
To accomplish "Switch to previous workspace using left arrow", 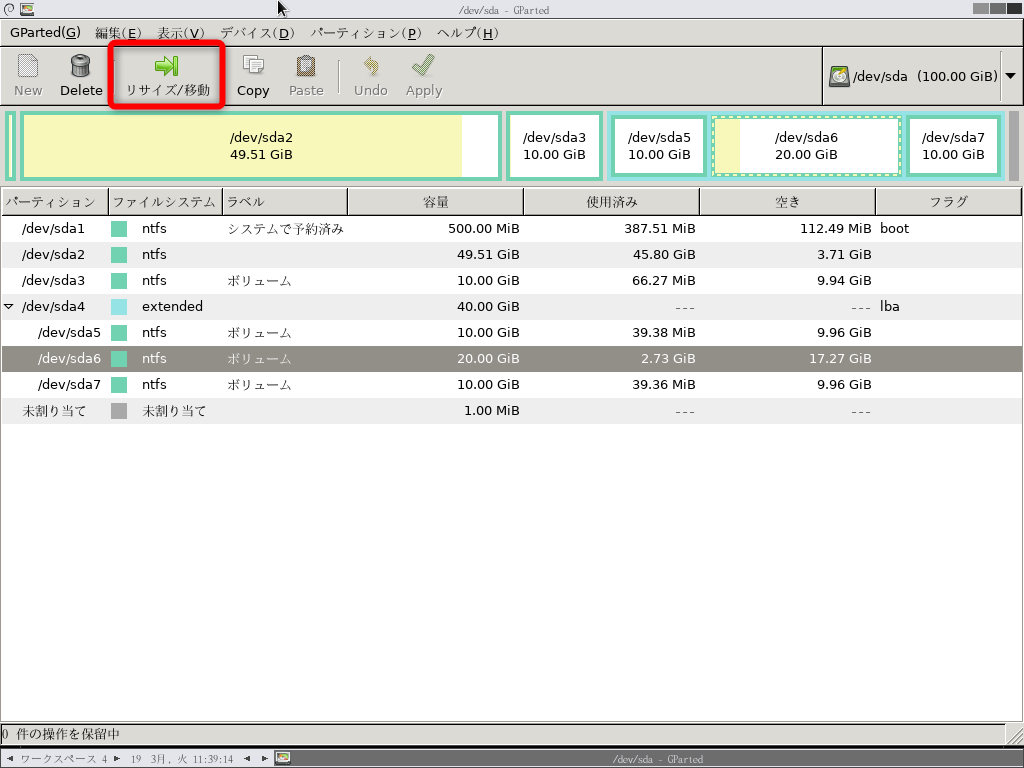I will tap(9, 759).
